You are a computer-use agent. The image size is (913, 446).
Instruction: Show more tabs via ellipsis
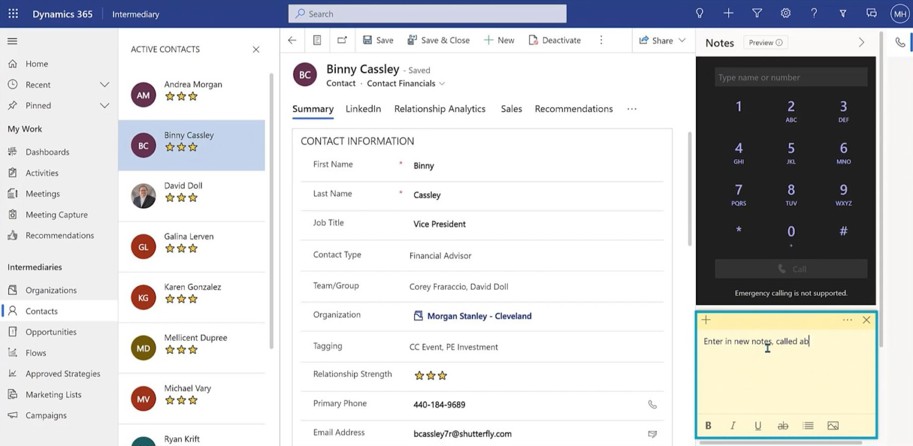pyautogui.click(x=632, y=109)
